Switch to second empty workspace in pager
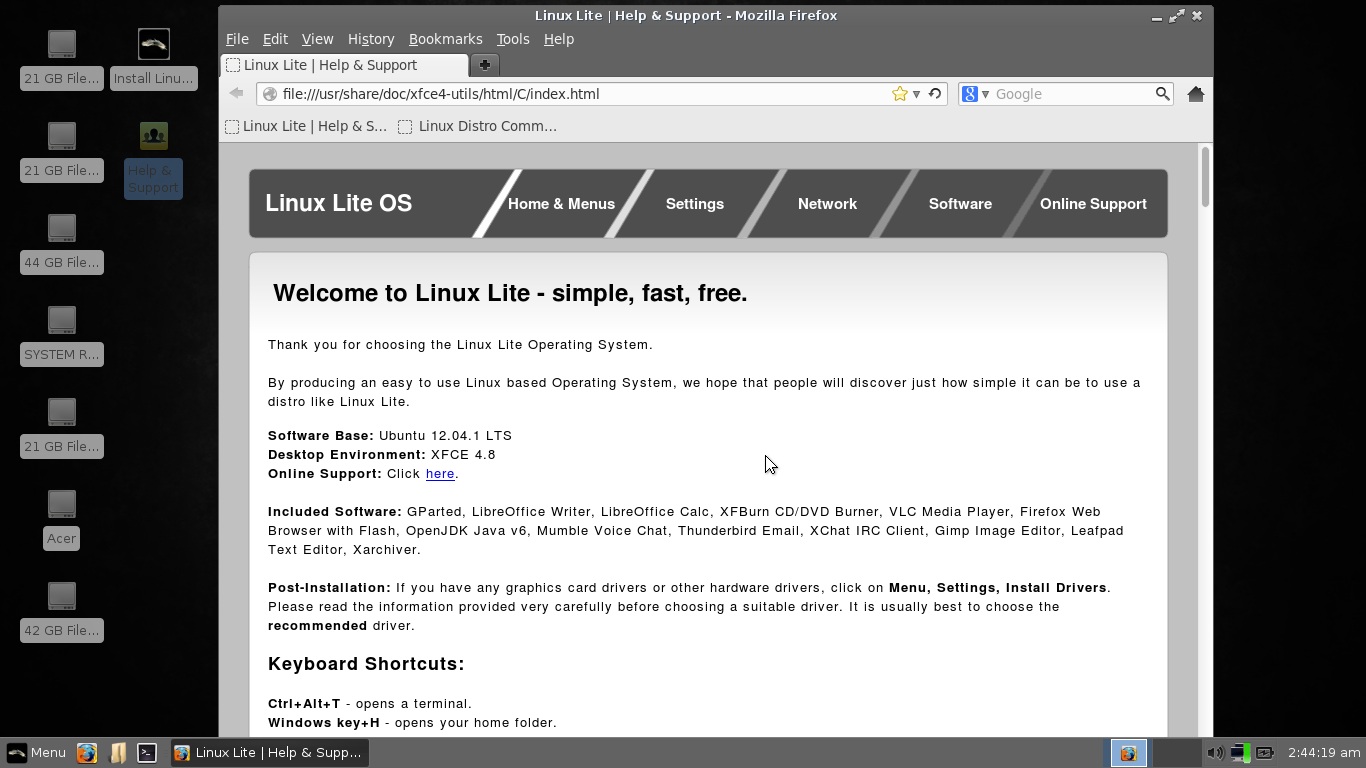This screenshot has width=1366, height=768. pos(1177,753)
